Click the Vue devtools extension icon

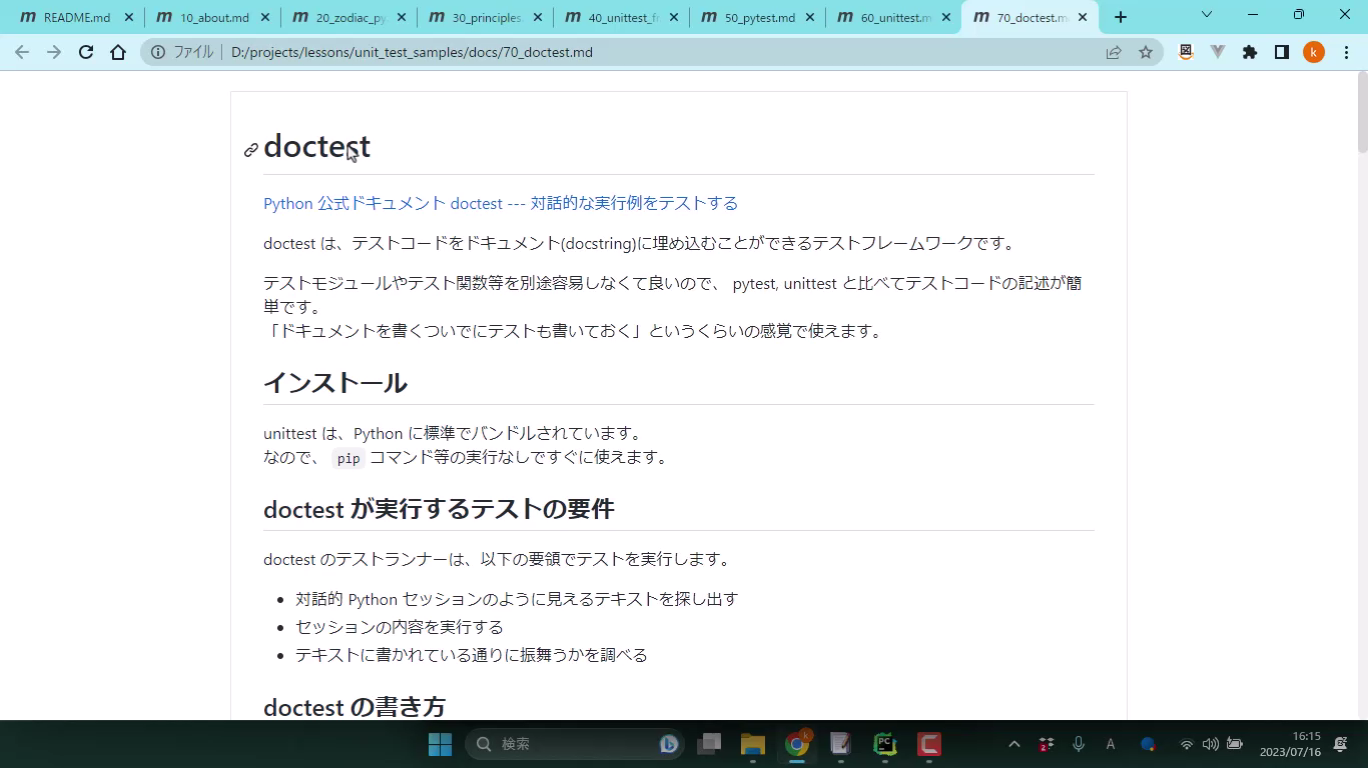pyautogui.click(x=1218, y=52)
